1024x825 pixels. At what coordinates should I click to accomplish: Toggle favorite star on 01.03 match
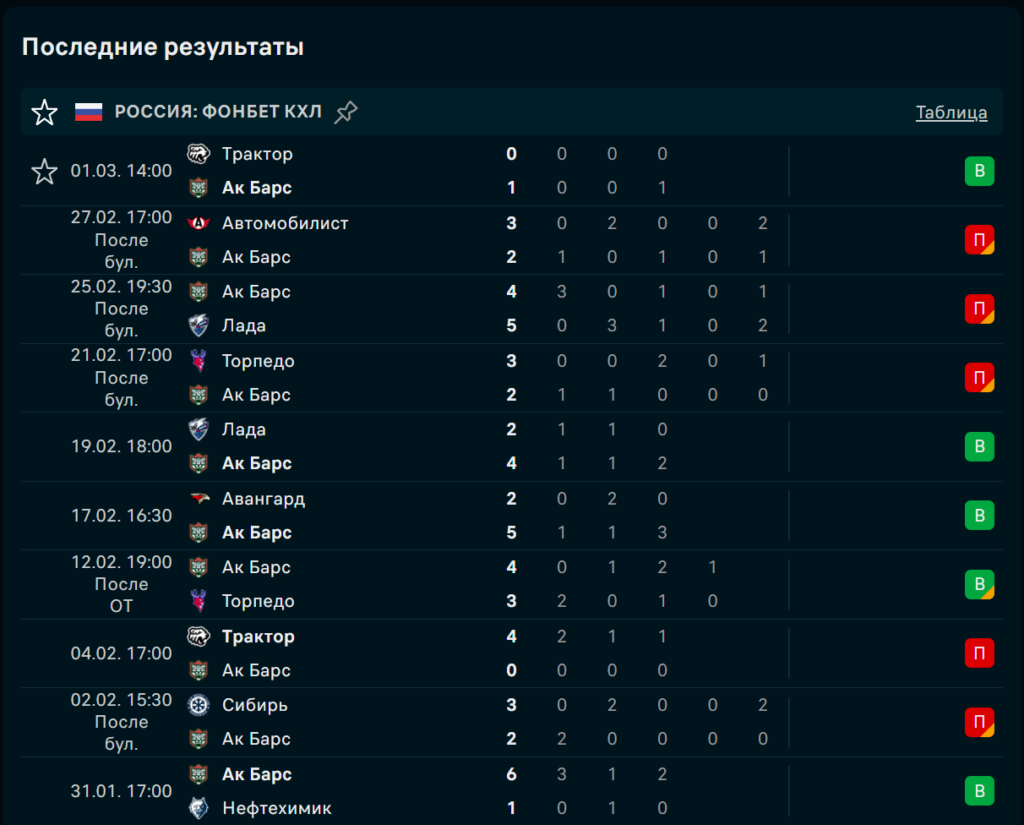[x=44, y=171]
